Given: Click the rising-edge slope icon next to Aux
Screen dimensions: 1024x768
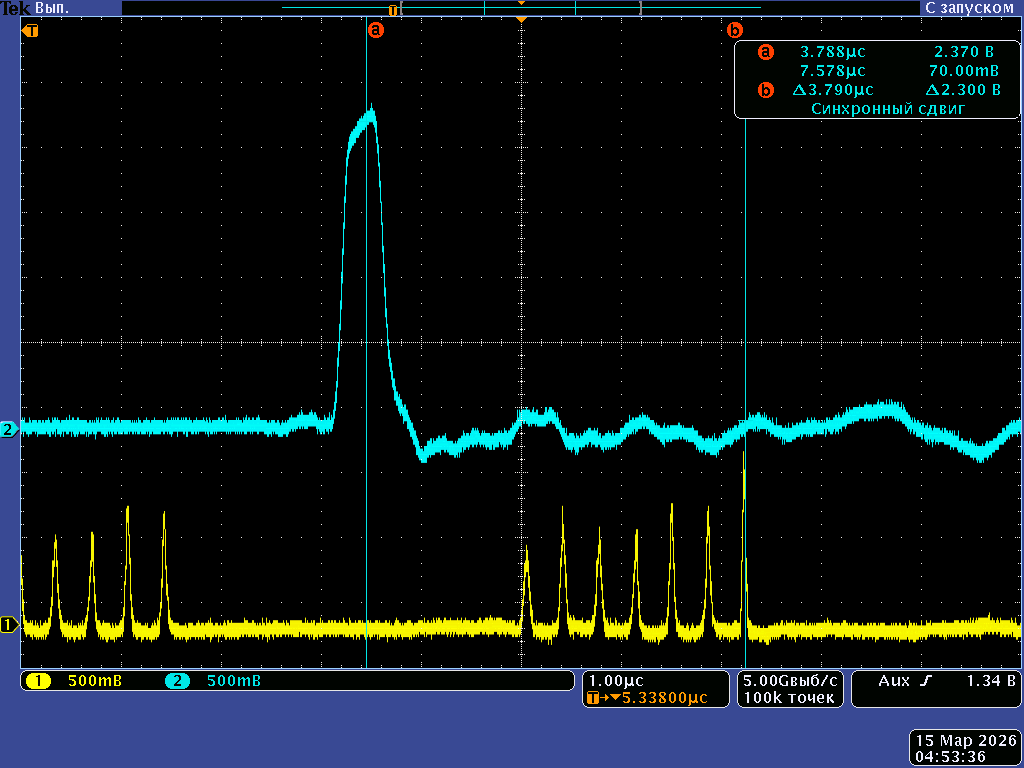Looking at the screenshot, I should pyautogui.click(x=925, y=681).
